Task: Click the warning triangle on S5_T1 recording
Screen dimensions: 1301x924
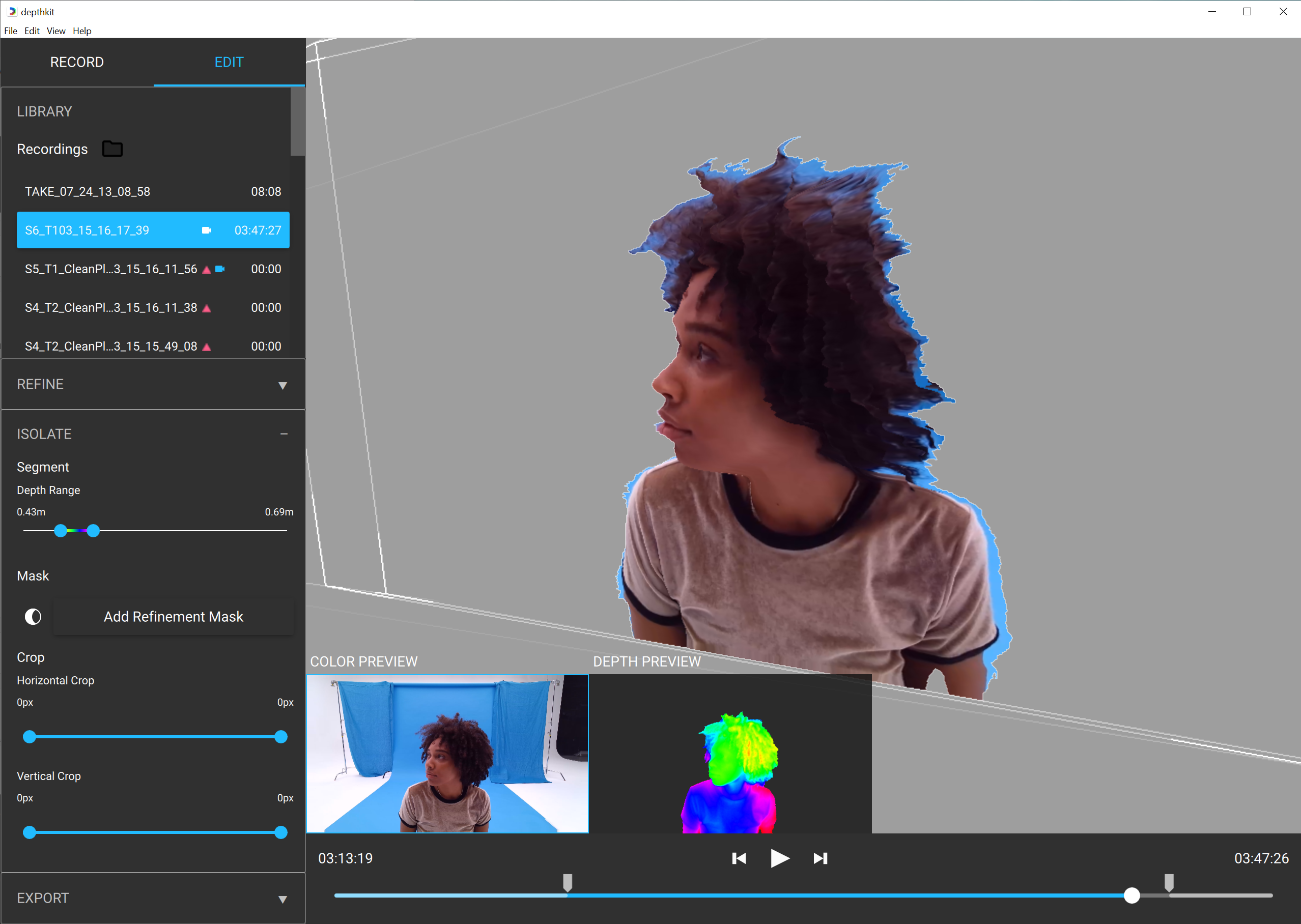Action: [x=207, y=270]
